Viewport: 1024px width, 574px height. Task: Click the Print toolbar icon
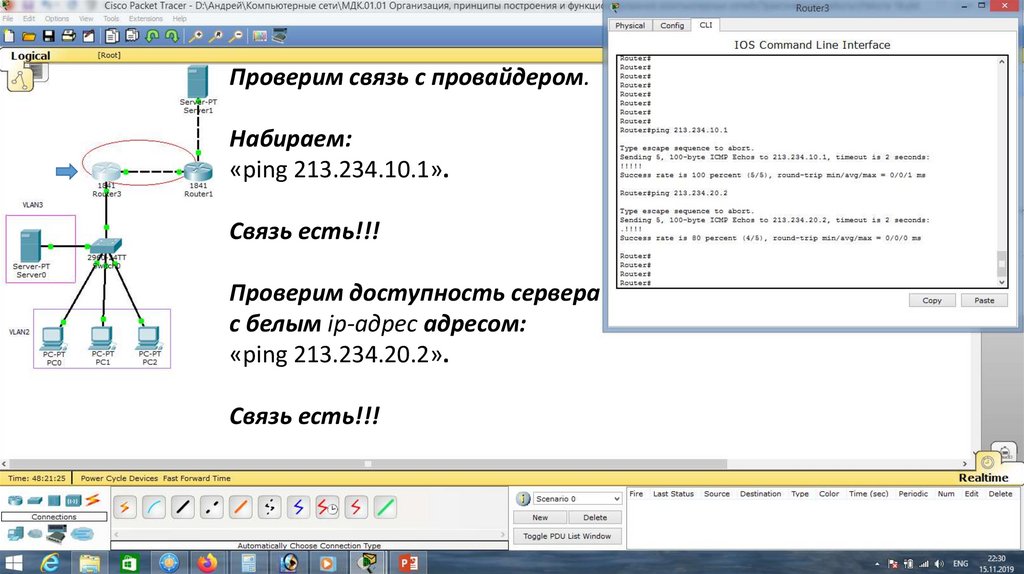(68, 36)
